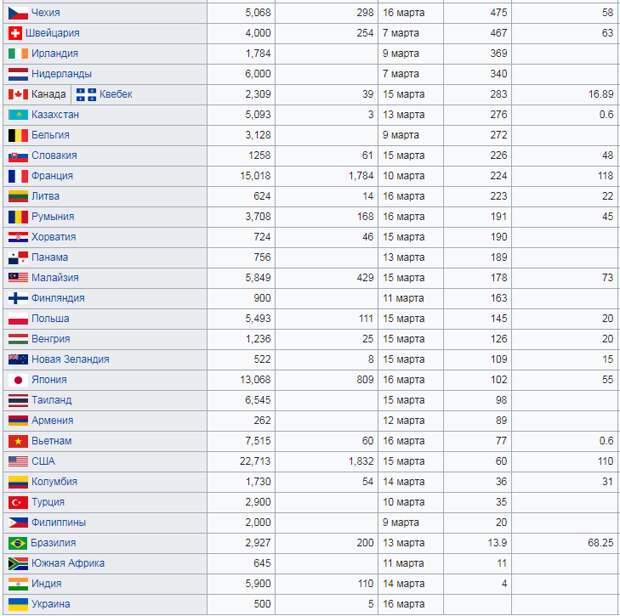The width and height of the screenshot is (620, 616).
Task: Open the Новая Зеландия link
Action: tap(70, 359)
